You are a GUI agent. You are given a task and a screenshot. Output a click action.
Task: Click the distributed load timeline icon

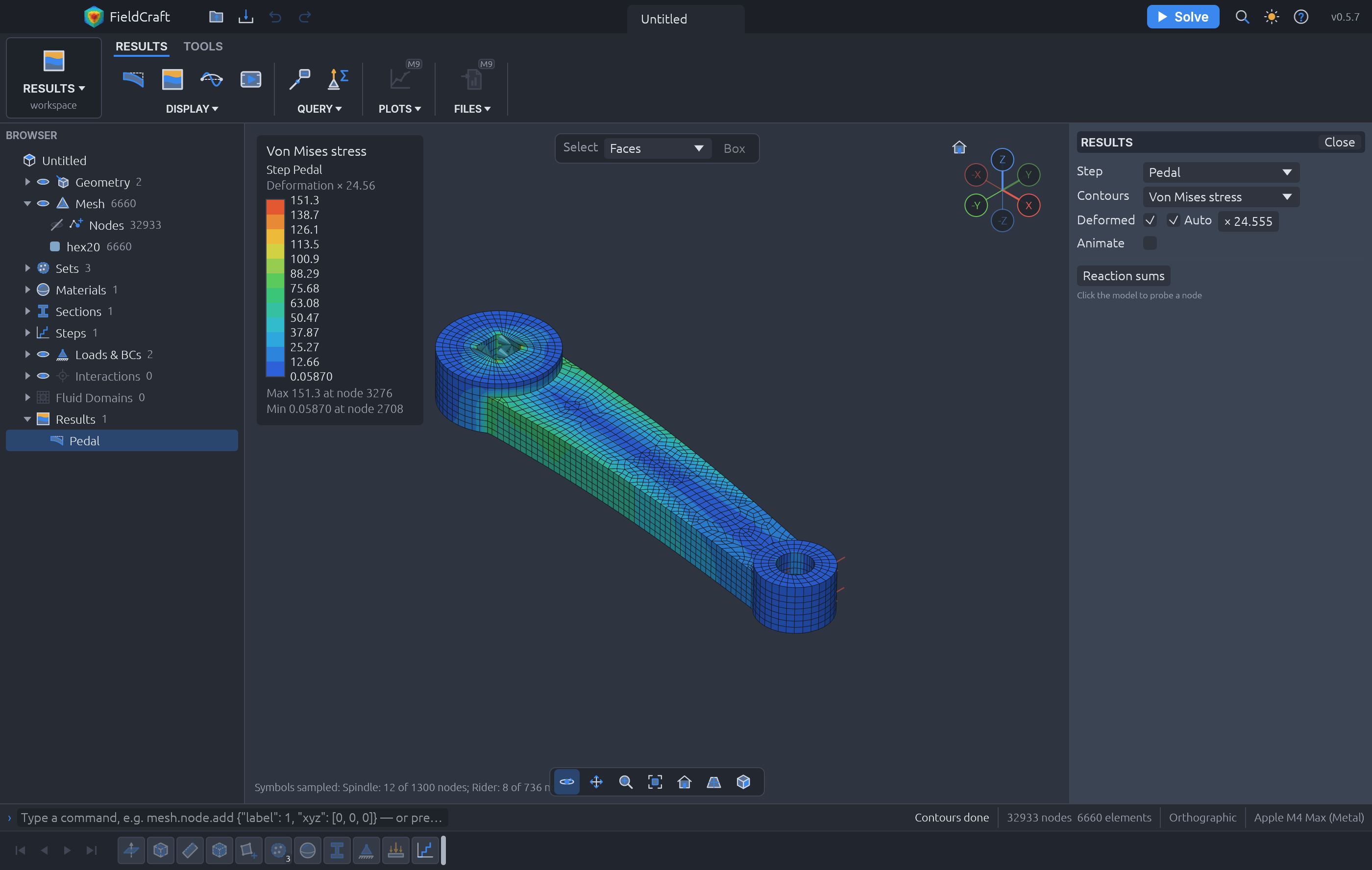[x=395, y=850]
